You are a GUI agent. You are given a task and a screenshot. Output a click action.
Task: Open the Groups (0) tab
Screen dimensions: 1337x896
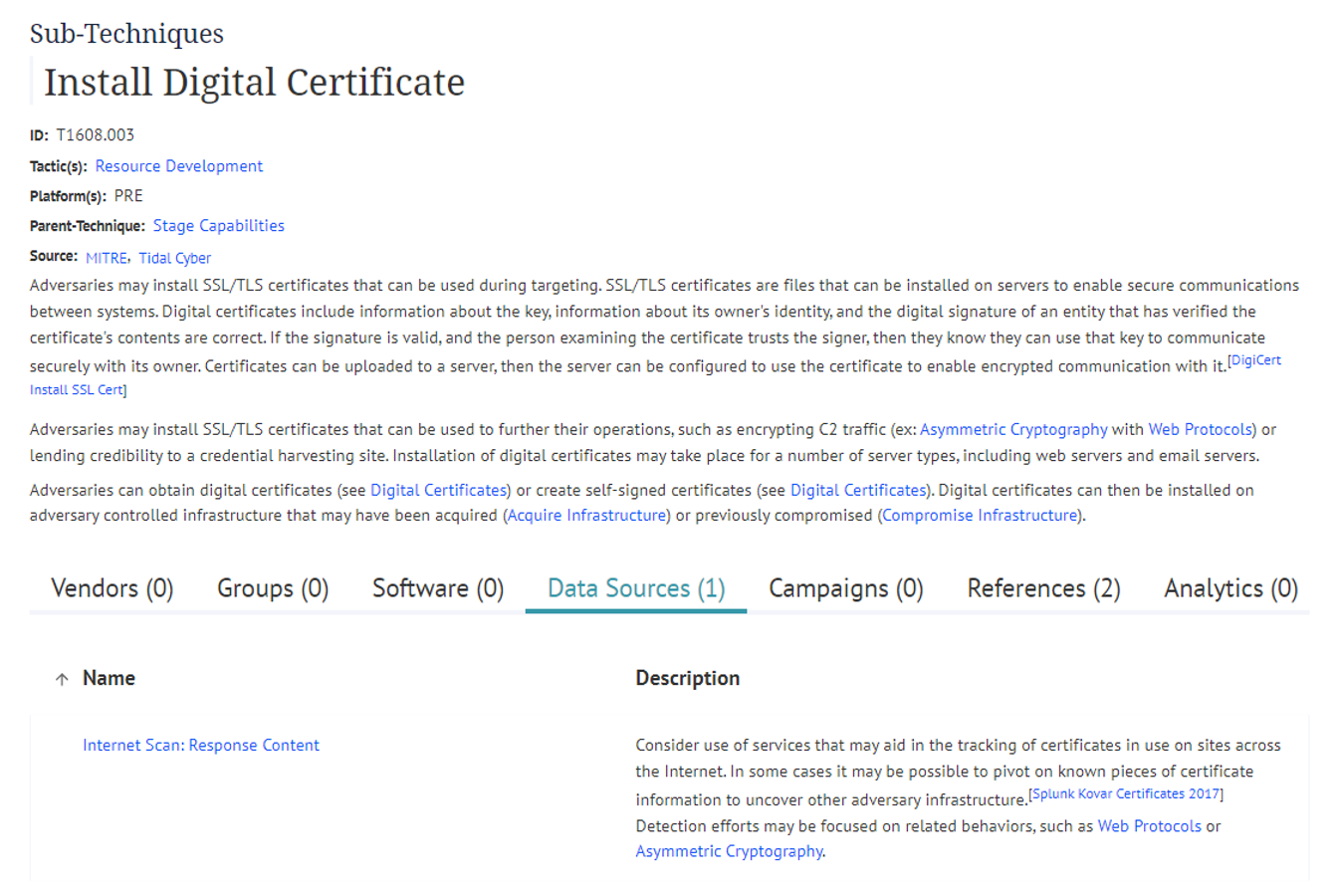273,588
